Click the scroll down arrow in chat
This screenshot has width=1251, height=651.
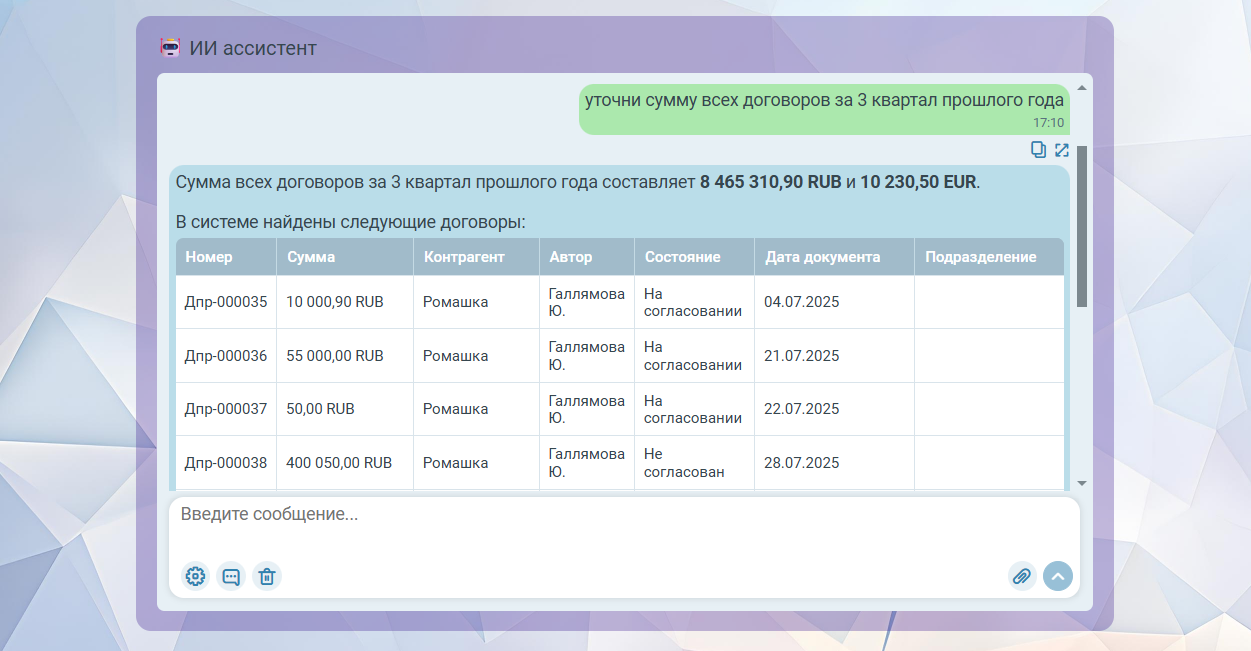1081,483
